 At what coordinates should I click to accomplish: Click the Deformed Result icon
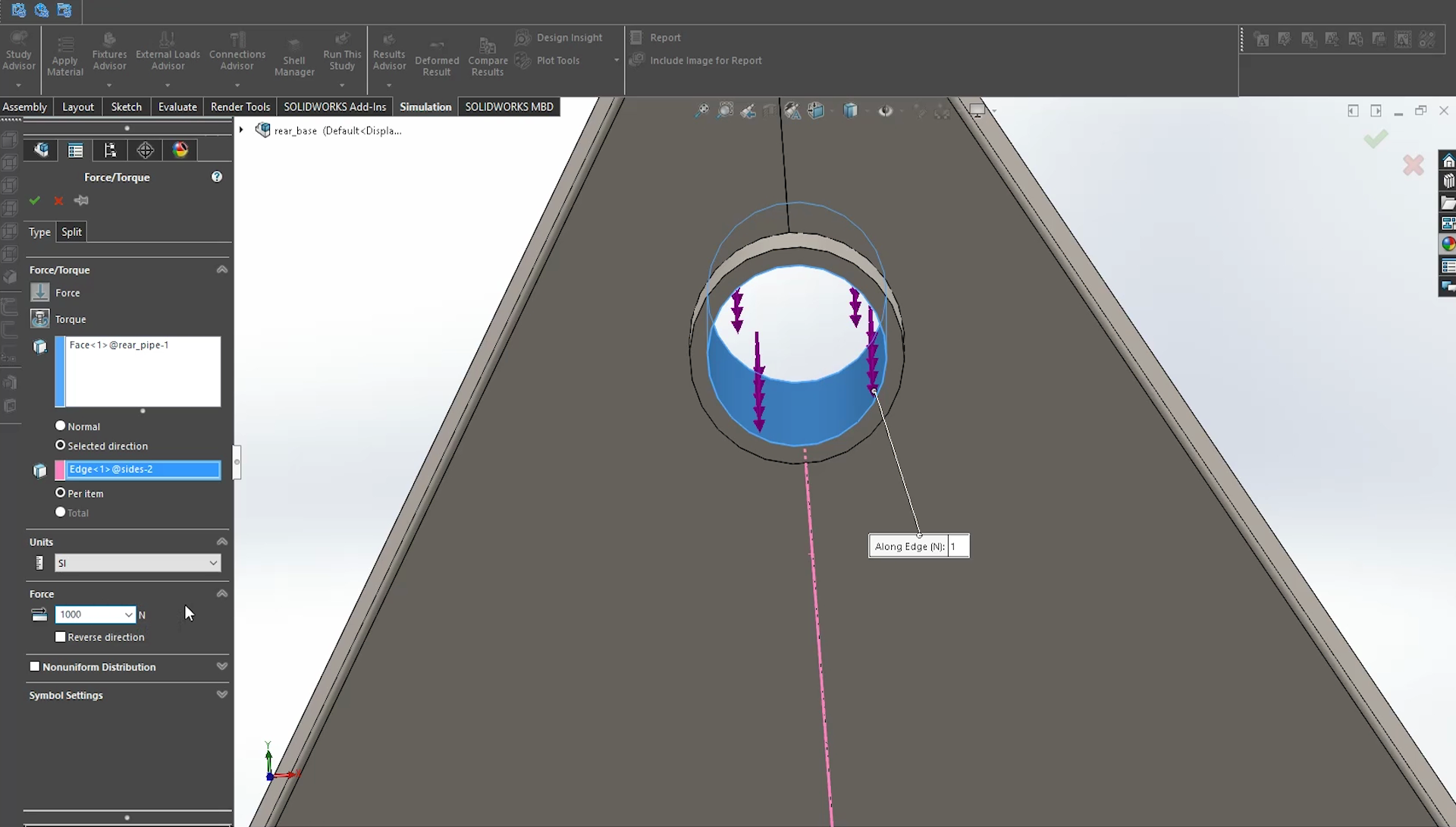point(437,57)
